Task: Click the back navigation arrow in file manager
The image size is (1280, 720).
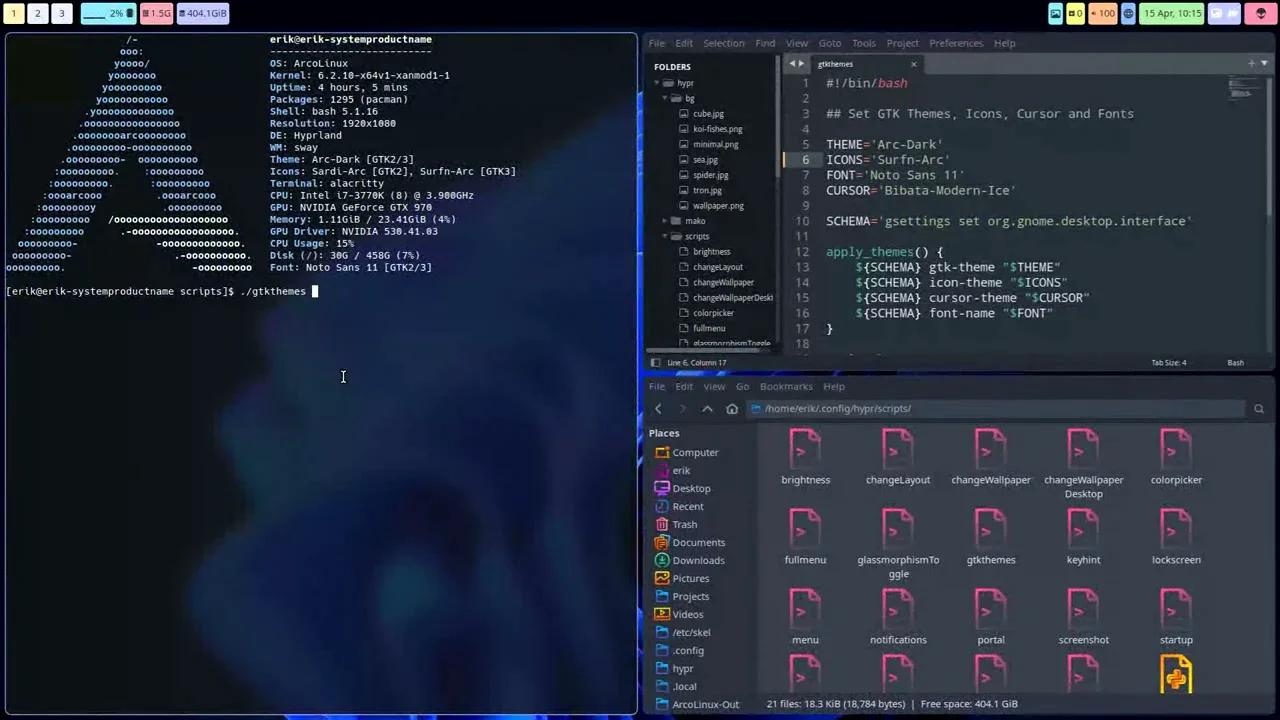Action: [658, 408]
